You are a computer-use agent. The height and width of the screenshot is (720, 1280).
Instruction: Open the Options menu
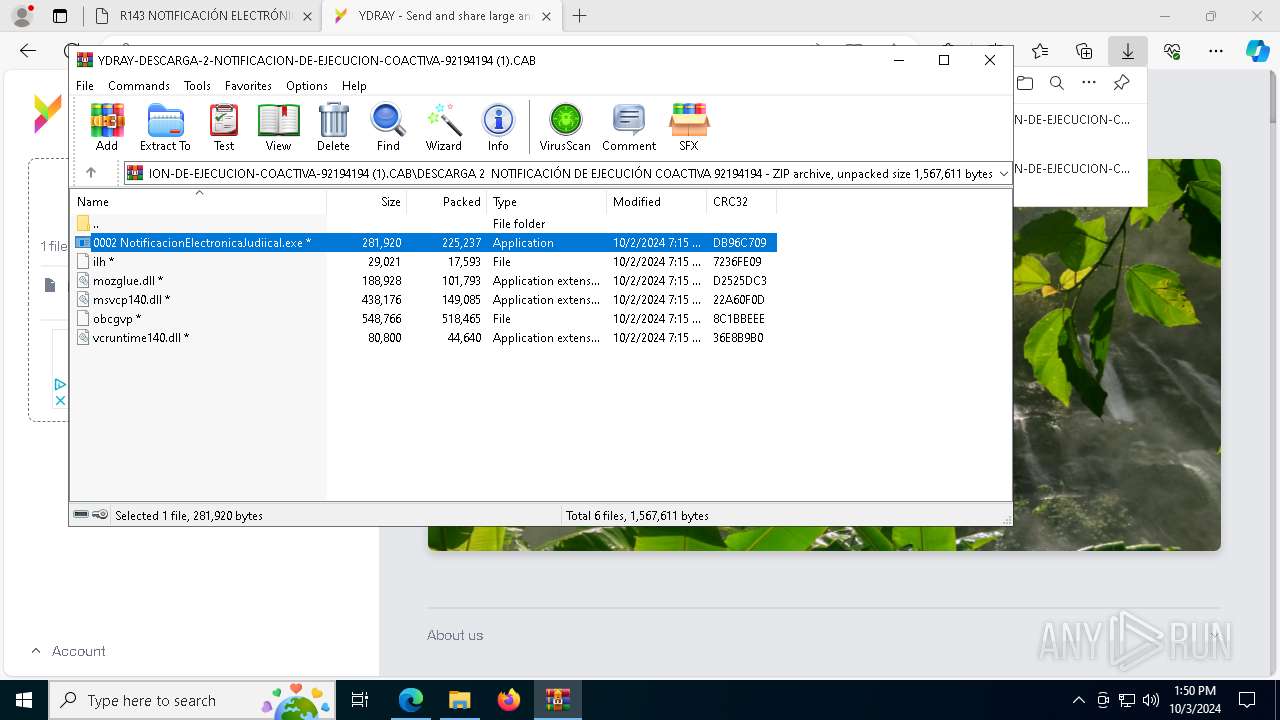pyautogui.click(x=307, y=86)
